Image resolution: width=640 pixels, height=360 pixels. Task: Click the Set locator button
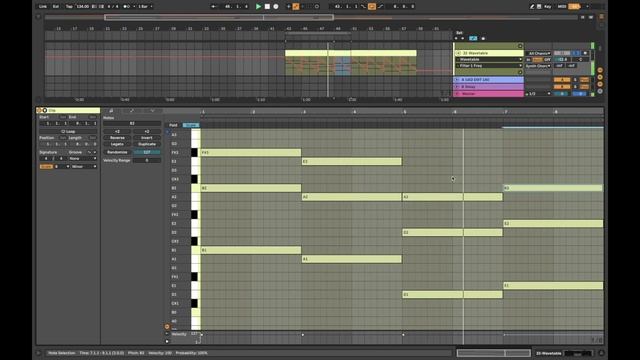click(x=459, y=33)
